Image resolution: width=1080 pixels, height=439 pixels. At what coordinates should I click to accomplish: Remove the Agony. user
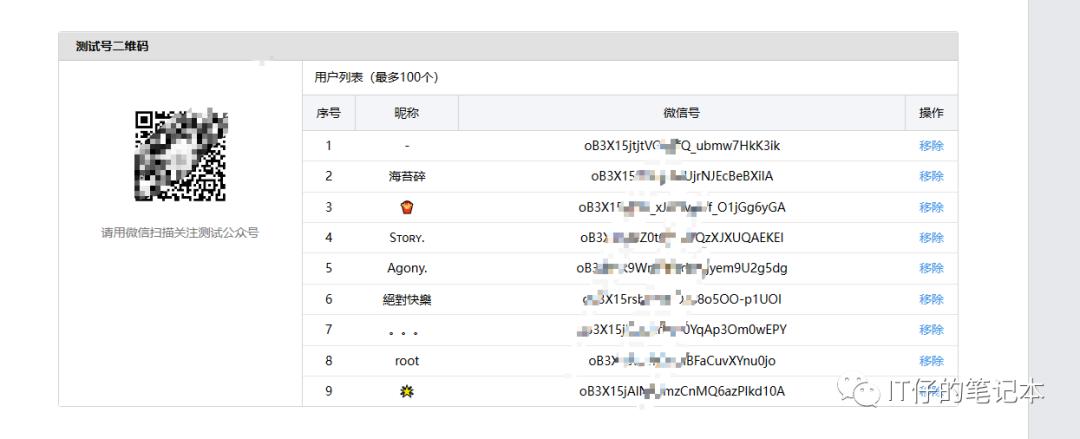point(931,268)
